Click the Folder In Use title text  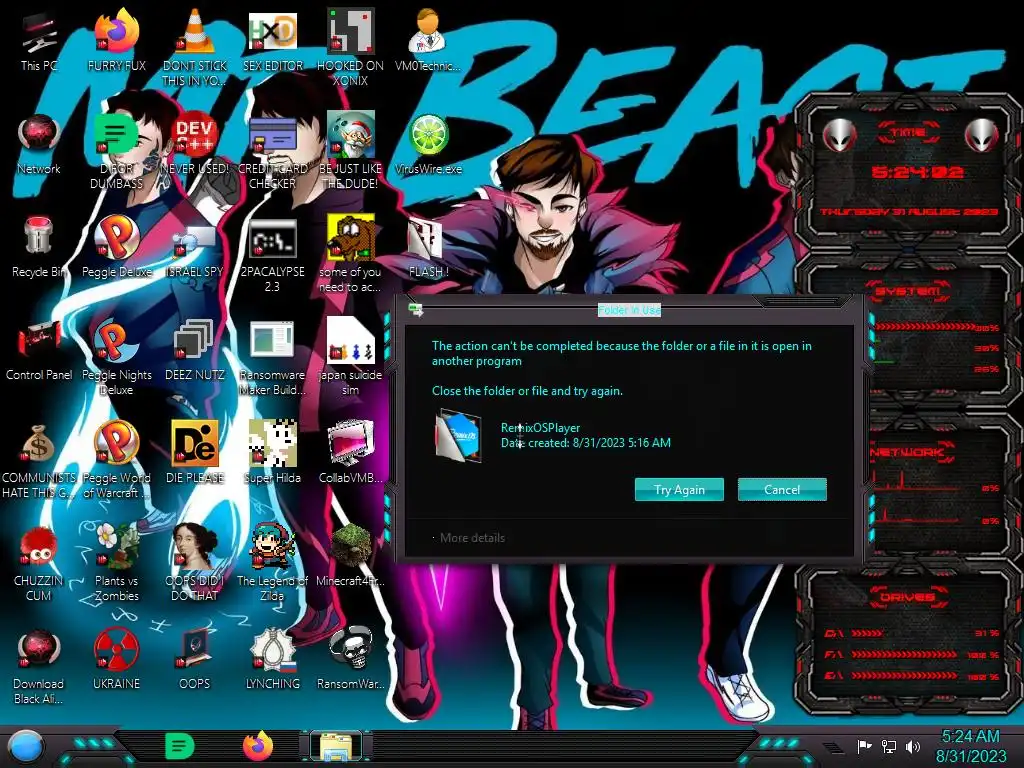[629, 310]
